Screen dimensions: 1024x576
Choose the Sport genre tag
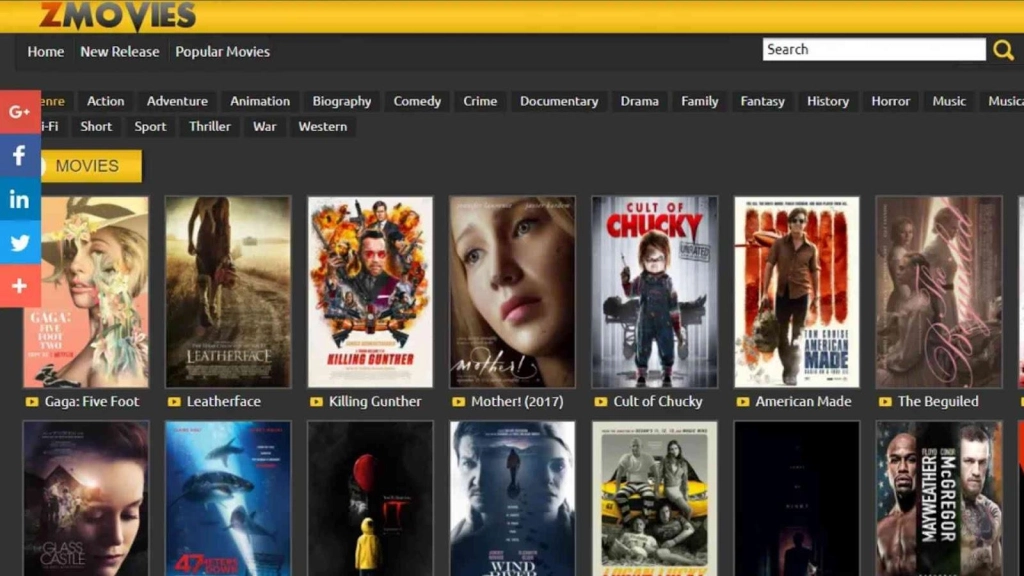tap(150, 127)
